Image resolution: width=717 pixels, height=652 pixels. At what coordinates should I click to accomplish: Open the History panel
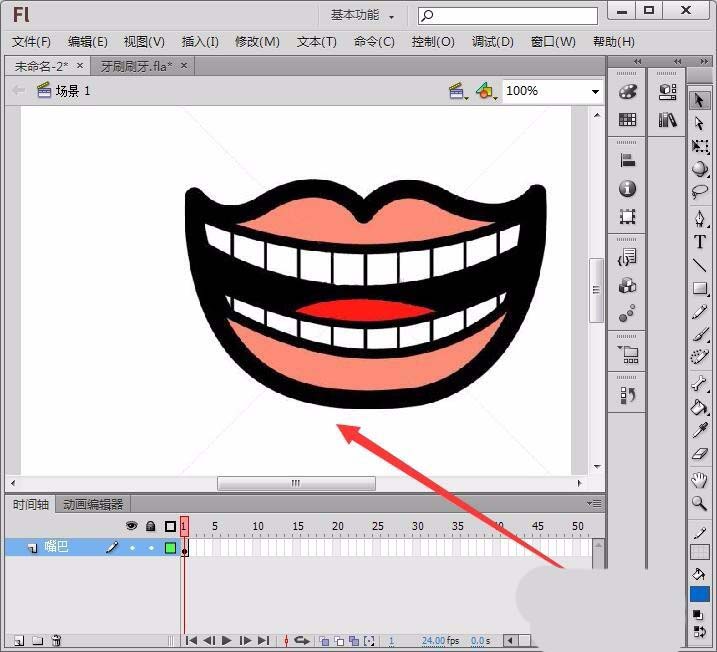(x=627, y=395)
